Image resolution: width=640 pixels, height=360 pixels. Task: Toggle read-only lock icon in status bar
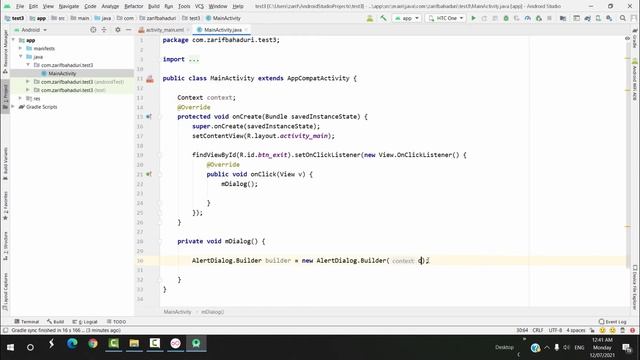pos(592,330)
